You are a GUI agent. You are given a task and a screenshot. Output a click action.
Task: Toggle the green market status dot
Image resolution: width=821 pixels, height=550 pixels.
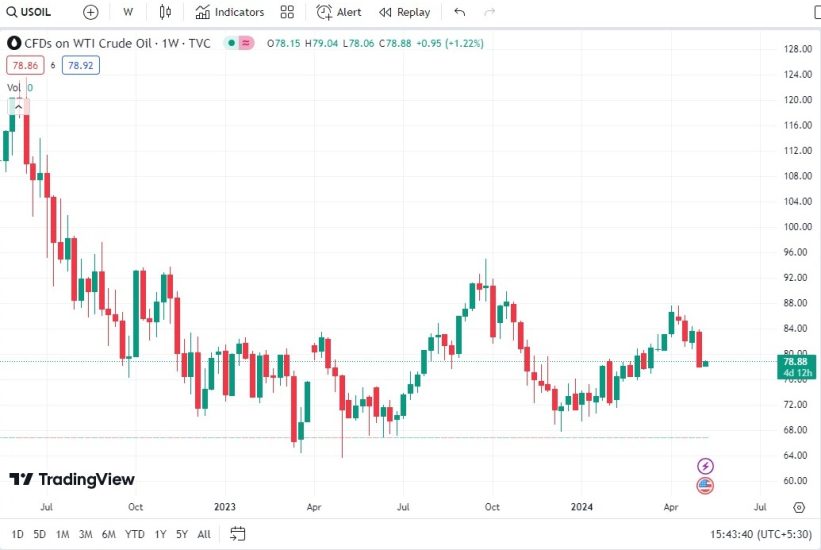(230, 43)
